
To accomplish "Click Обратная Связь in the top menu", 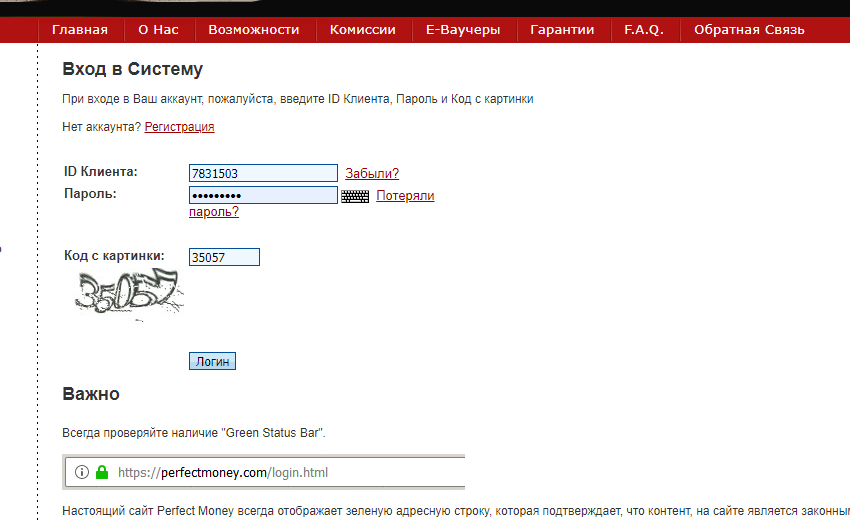I will [749, 30].
